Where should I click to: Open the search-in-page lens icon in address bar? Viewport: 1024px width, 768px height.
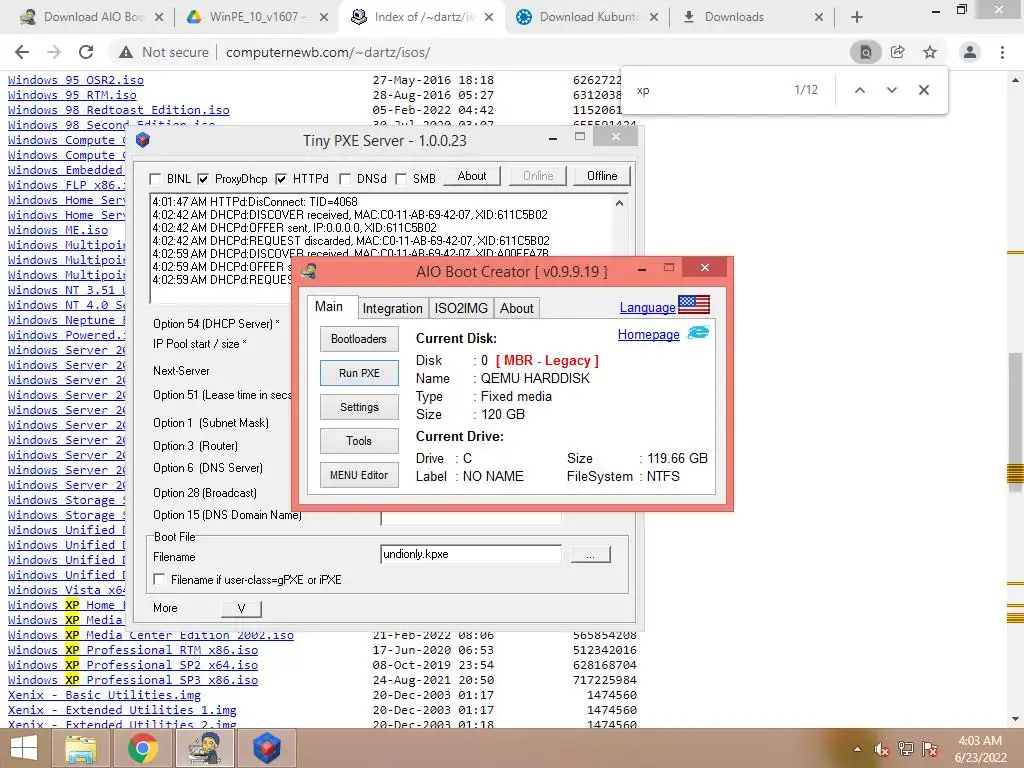865,52
